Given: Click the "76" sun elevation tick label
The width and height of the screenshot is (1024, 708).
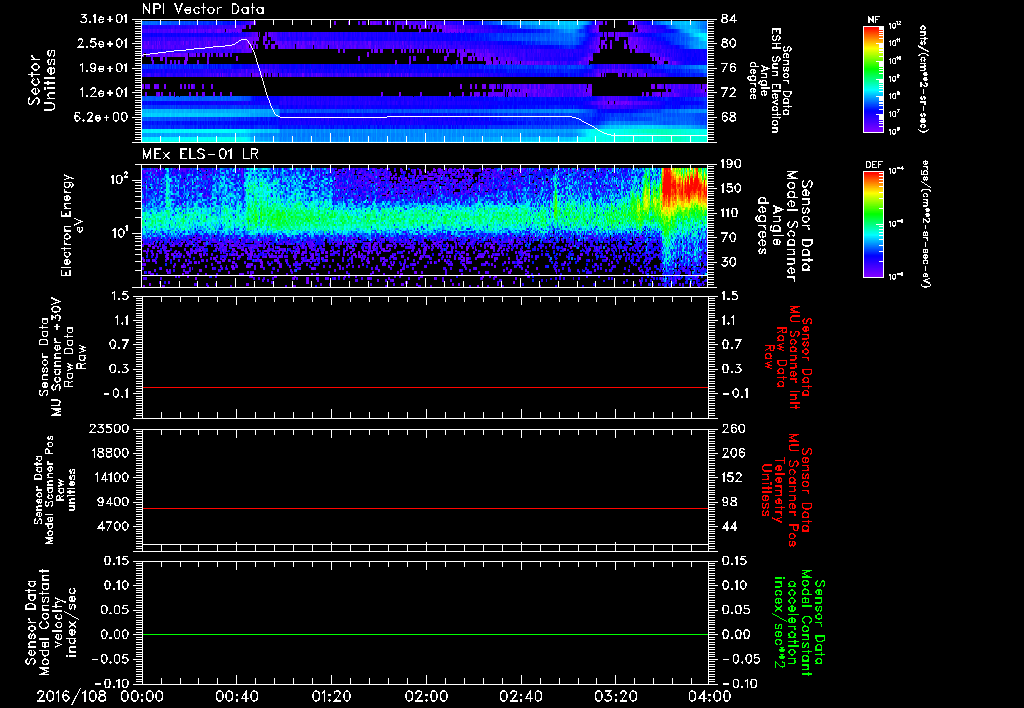Looking at the screenshot, I should [728, 68].
